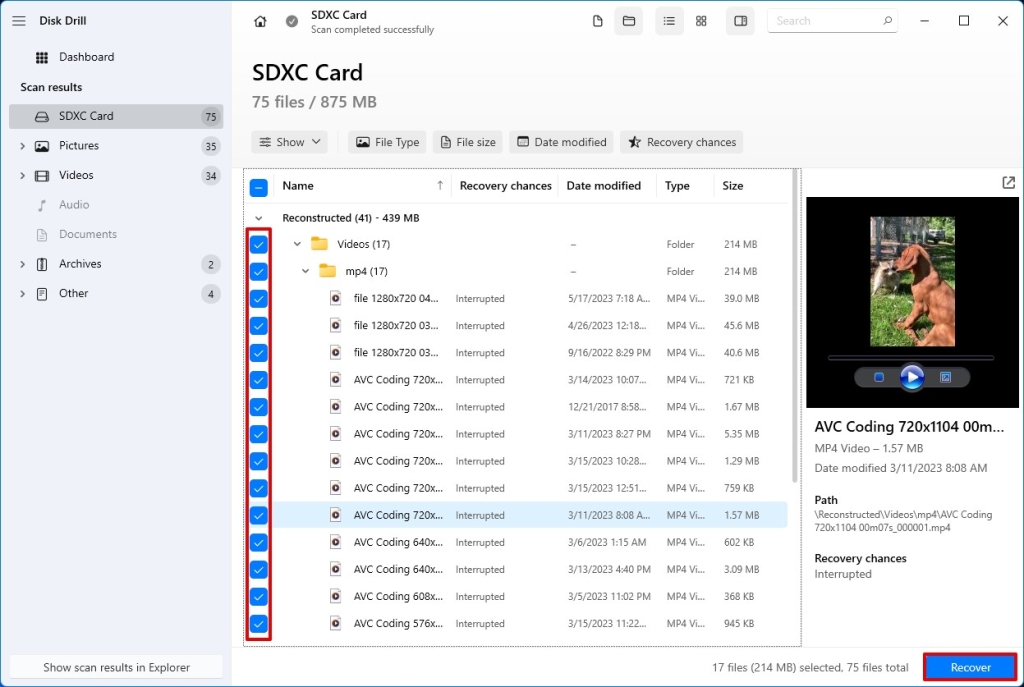Switch to list view in the toolbar
Viewport: 1024px width, 687px height.
click(x=669, y=20)
